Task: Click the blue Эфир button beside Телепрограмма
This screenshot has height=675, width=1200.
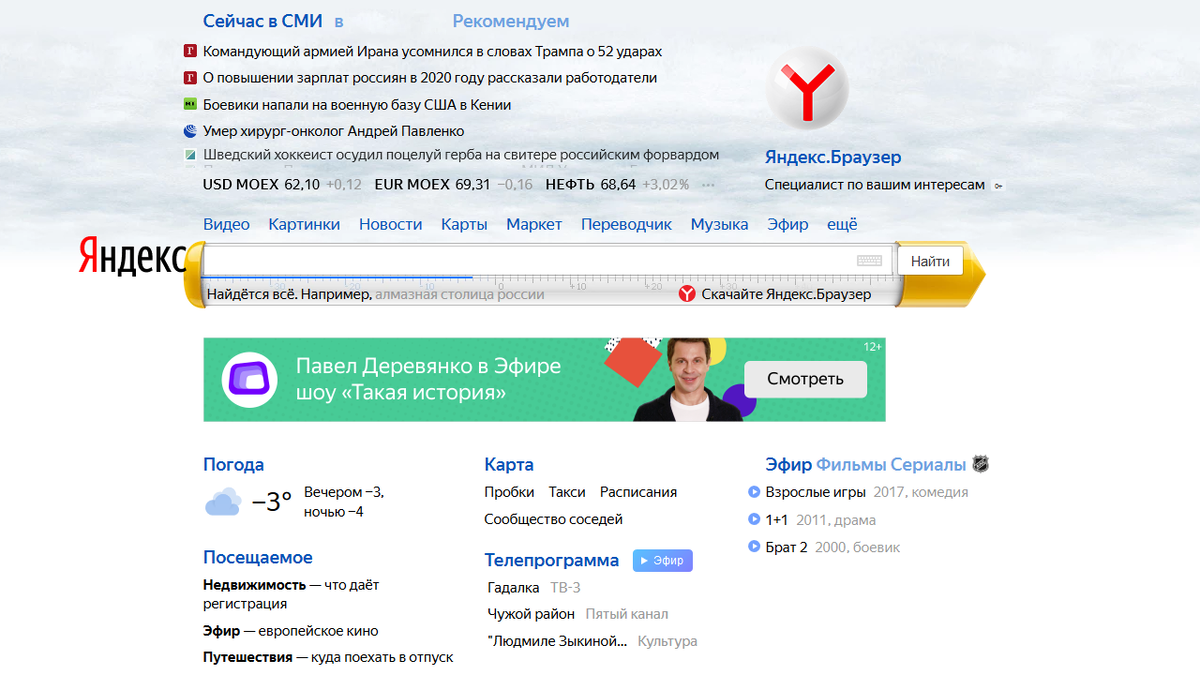Action: (662, 560)
